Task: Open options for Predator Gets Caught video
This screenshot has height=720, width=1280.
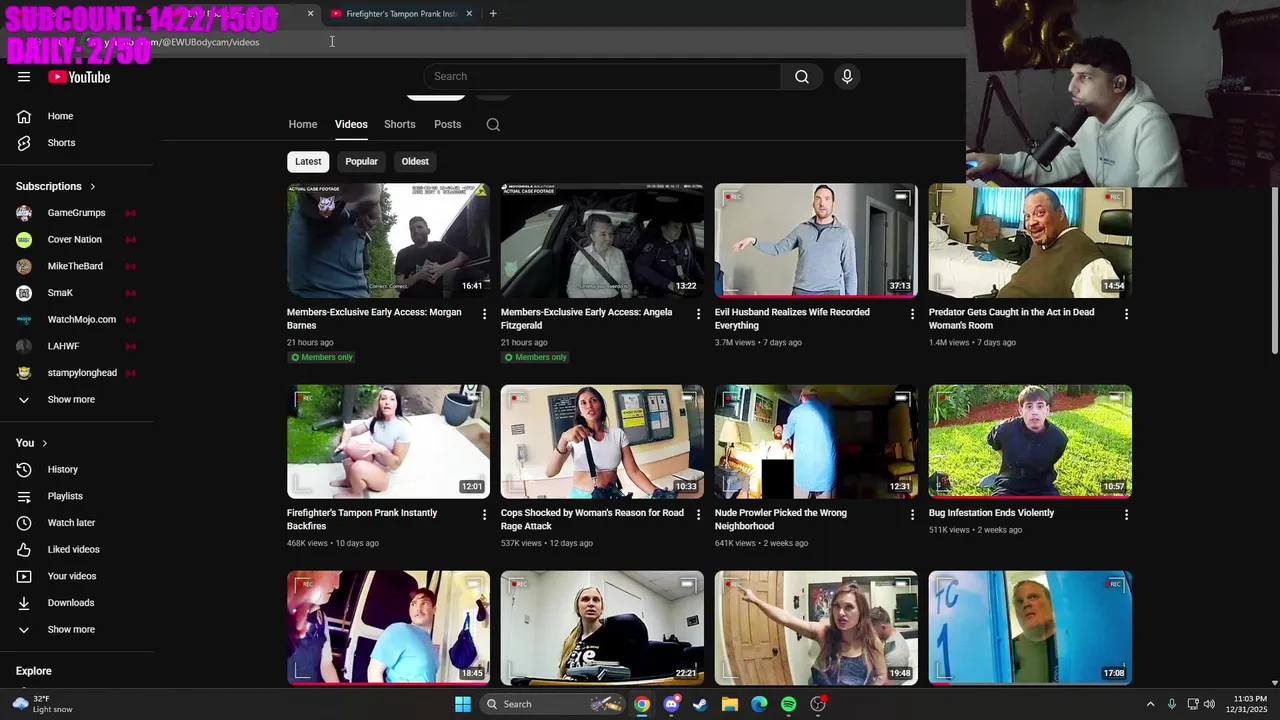Action: pos(1126,314)
